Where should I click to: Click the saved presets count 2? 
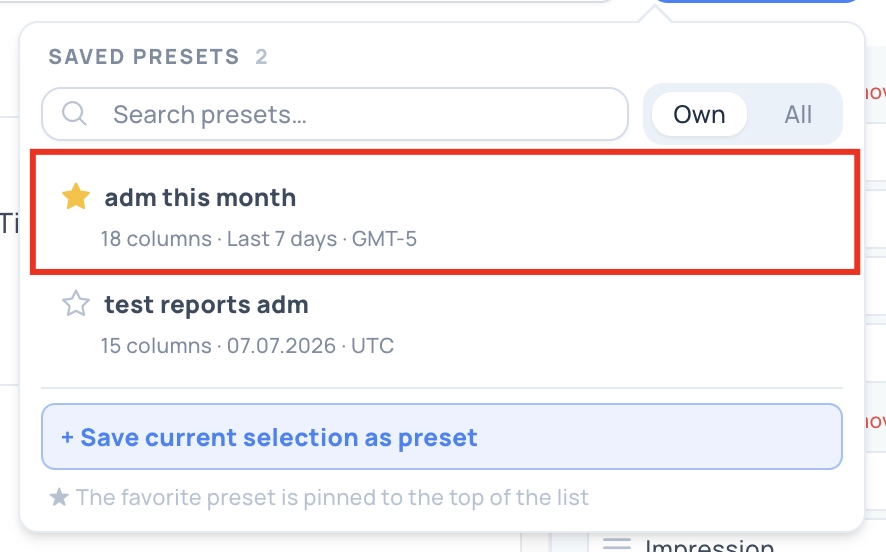click(261, 56)
